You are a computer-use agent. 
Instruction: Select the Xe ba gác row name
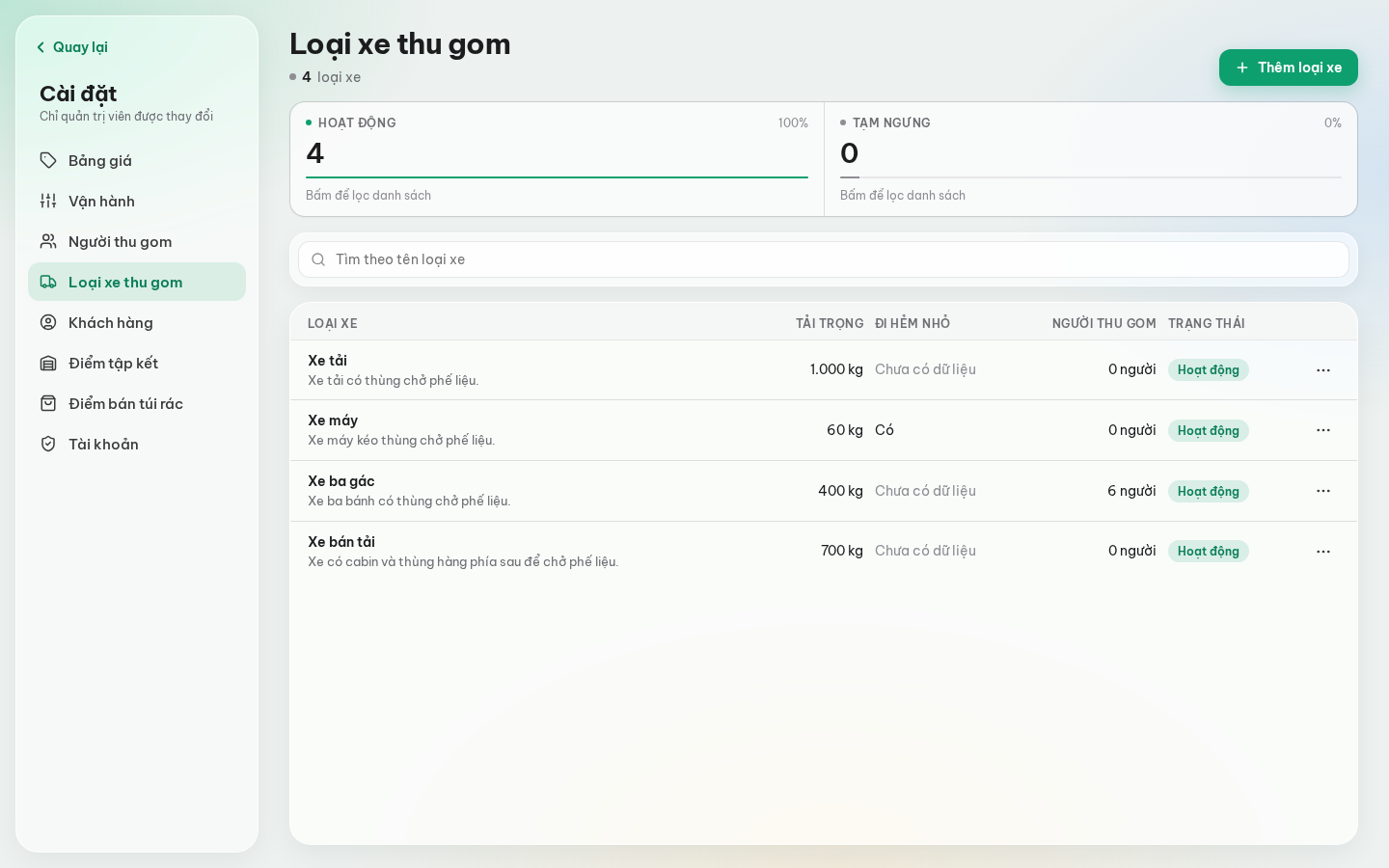[341, 481]
